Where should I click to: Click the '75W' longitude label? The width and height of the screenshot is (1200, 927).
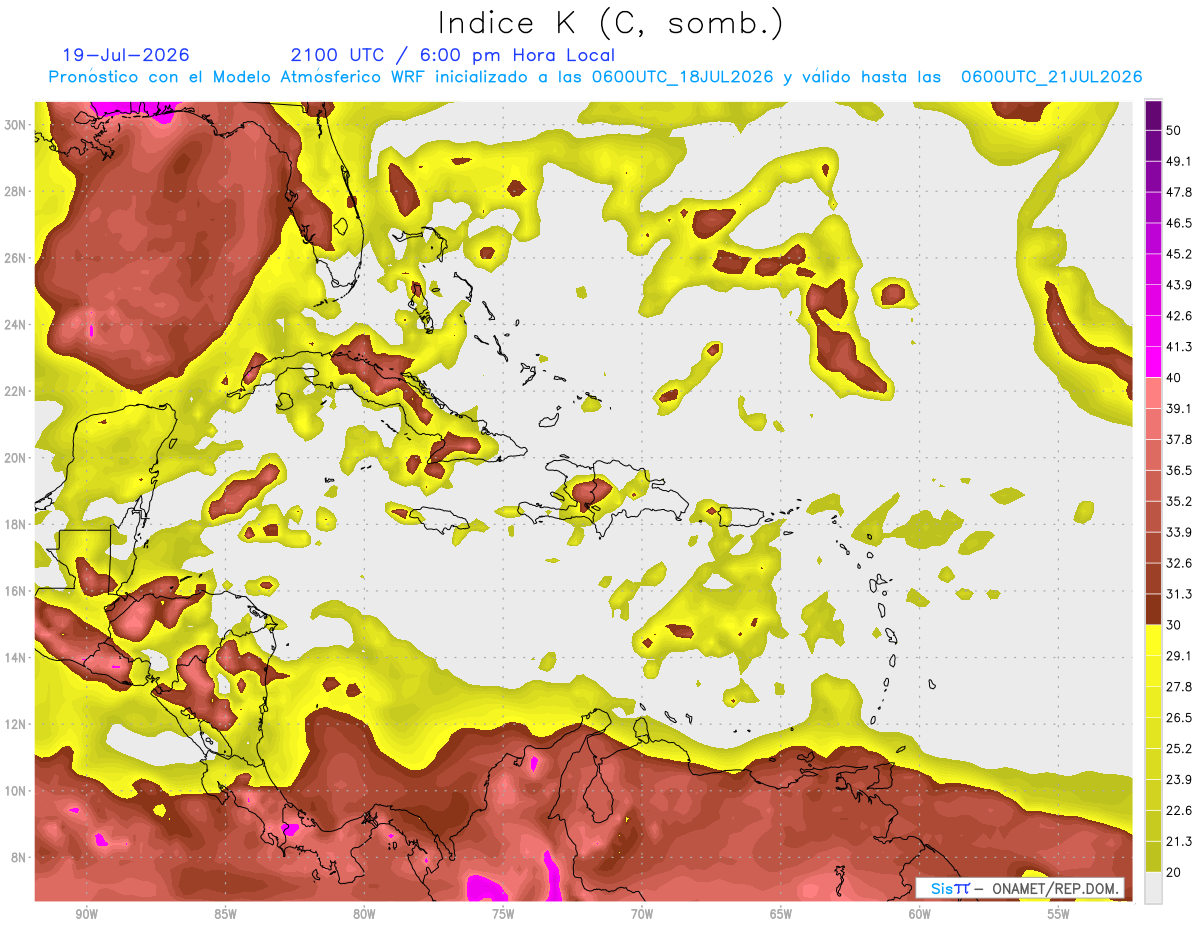coord(503,914)
